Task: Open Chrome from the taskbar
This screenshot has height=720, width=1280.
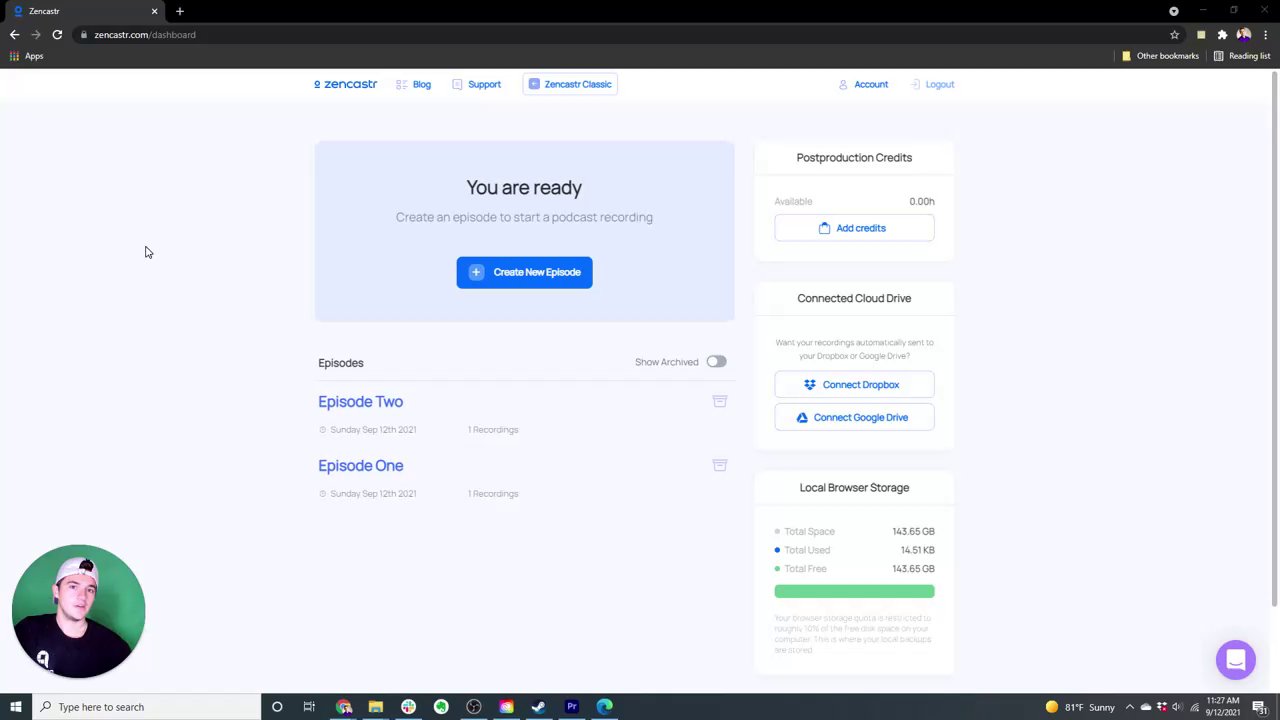Action: pos(343,707)
